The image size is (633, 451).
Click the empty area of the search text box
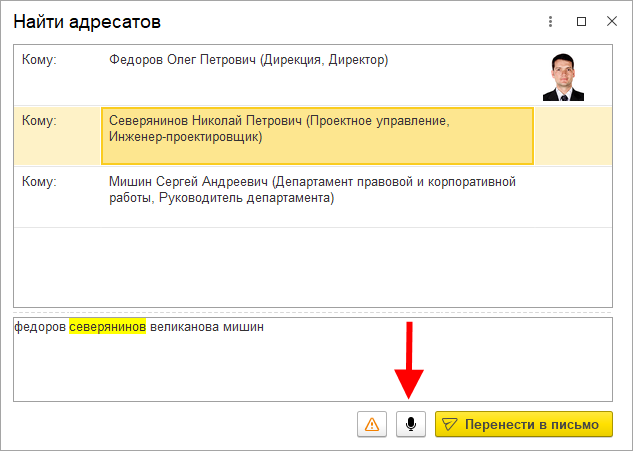coord(312,370)
